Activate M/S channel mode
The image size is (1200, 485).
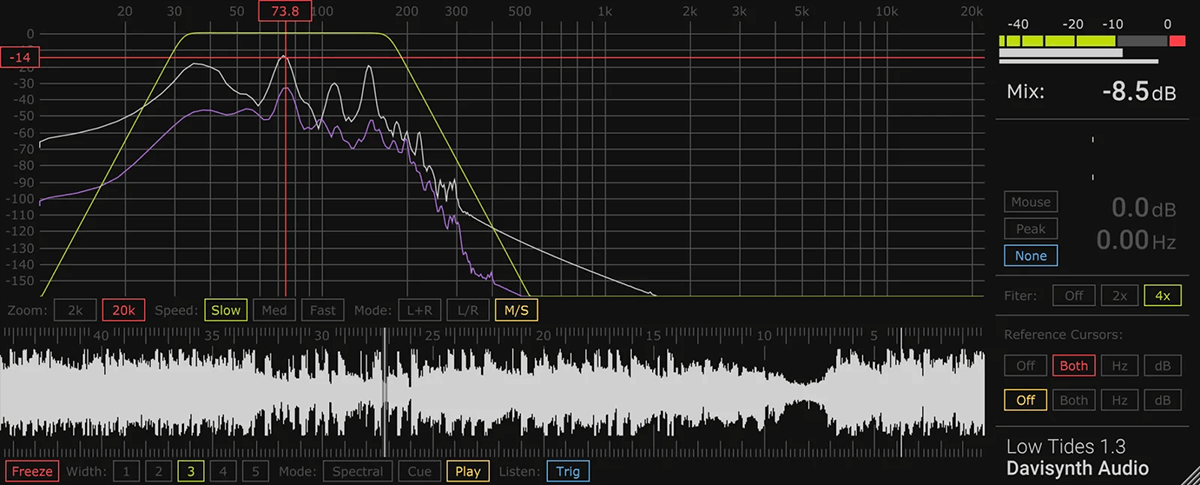click(x=516, y=310)
